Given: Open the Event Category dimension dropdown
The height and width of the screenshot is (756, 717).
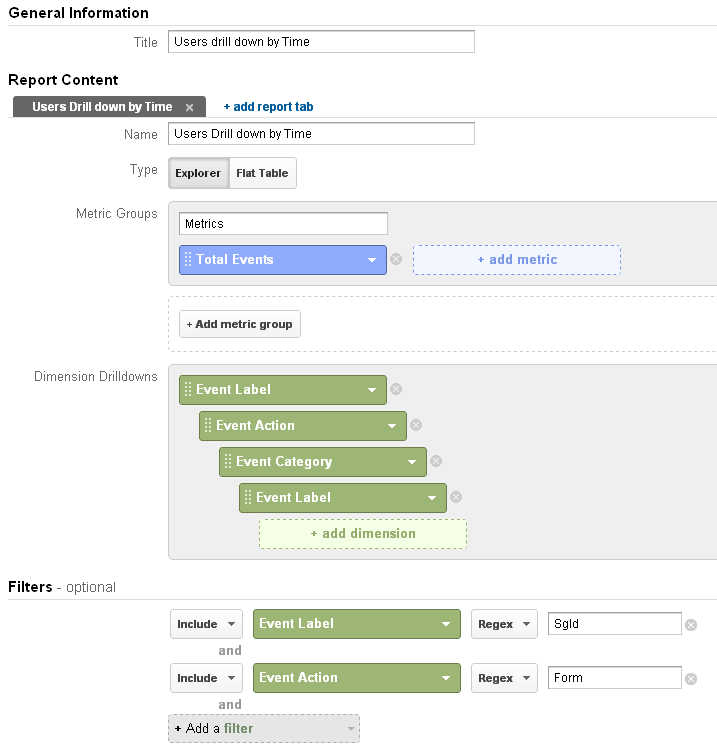Looking at the screenshot, I should click(x=412, y=462).
